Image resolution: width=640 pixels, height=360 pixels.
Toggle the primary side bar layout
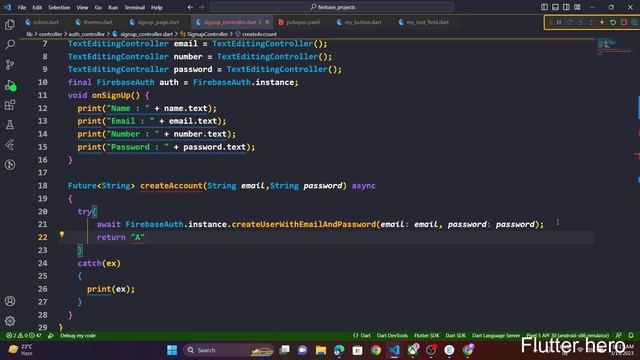click(544, 7)
